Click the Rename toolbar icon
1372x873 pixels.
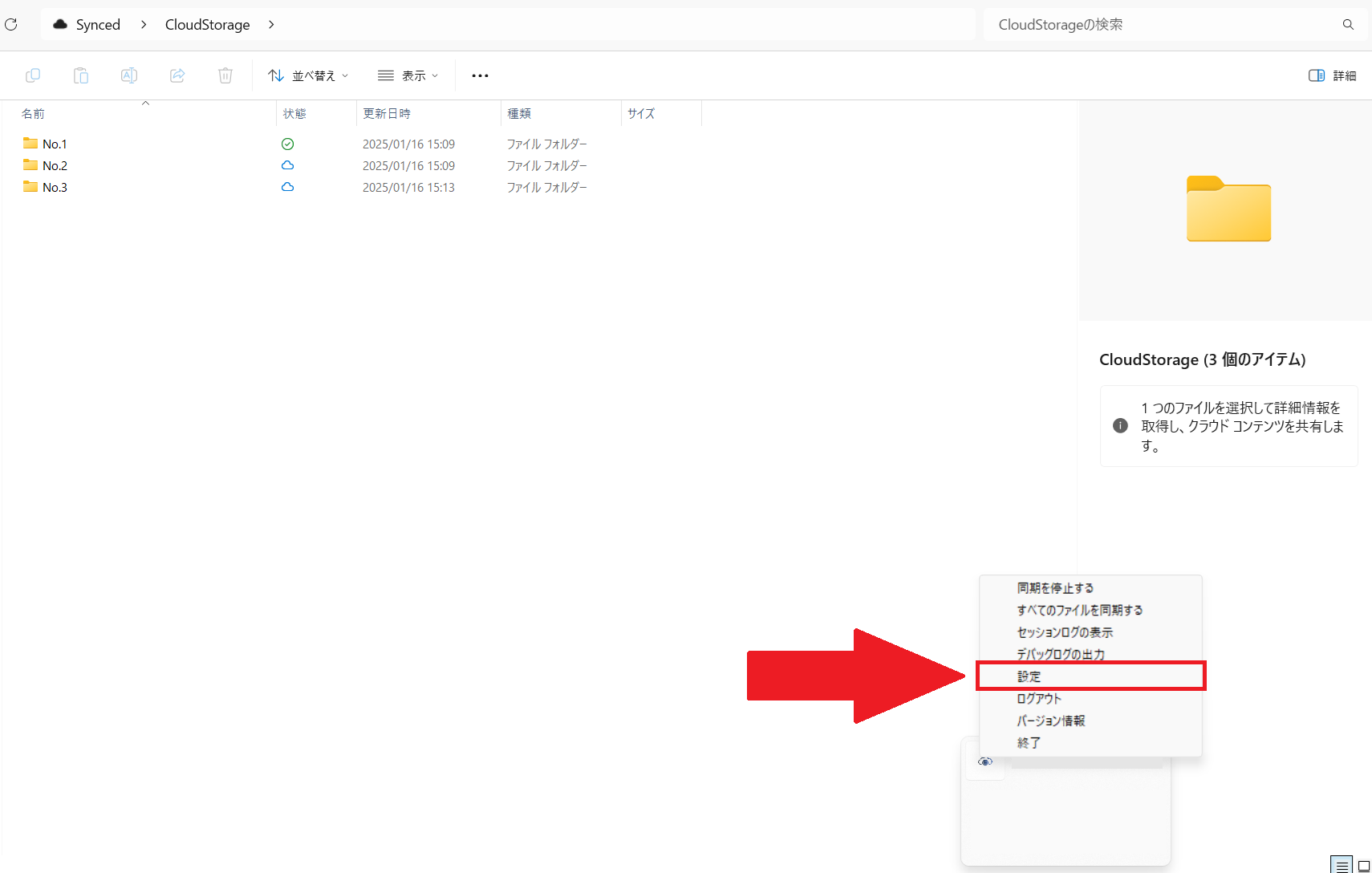129,75
